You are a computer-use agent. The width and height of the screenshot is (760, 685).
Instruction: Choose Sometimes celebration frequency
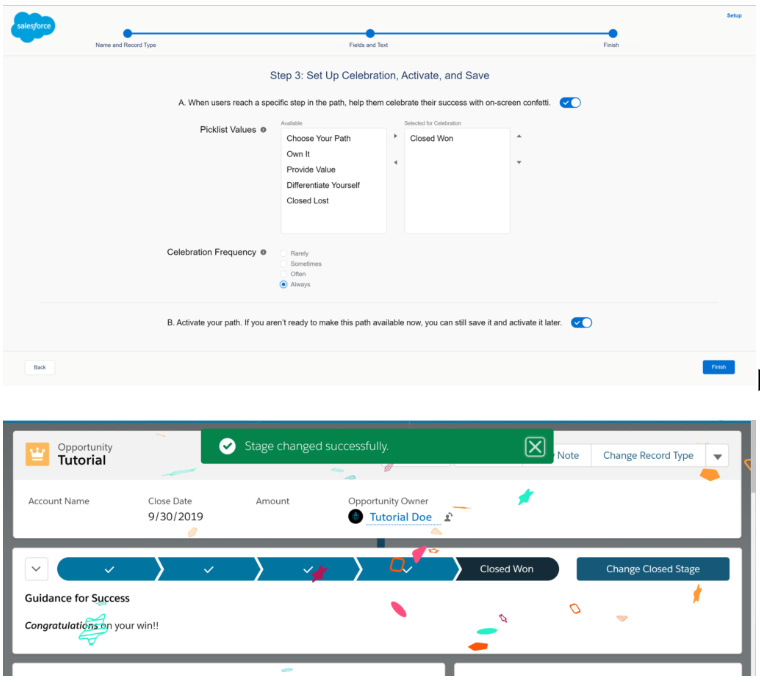tap(284, 264)
